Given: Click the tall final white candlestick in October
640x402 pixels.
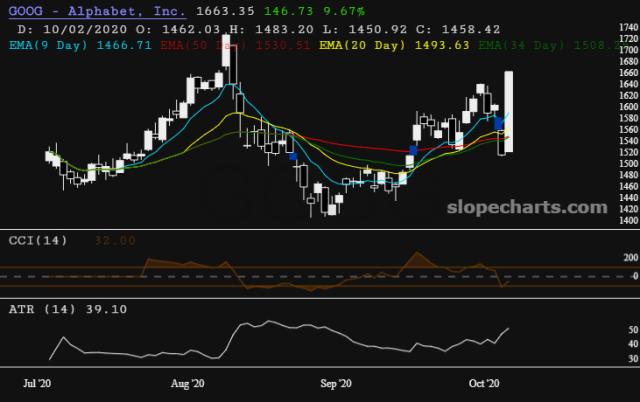Looking at the screenshot, I should tap(509, 111).
